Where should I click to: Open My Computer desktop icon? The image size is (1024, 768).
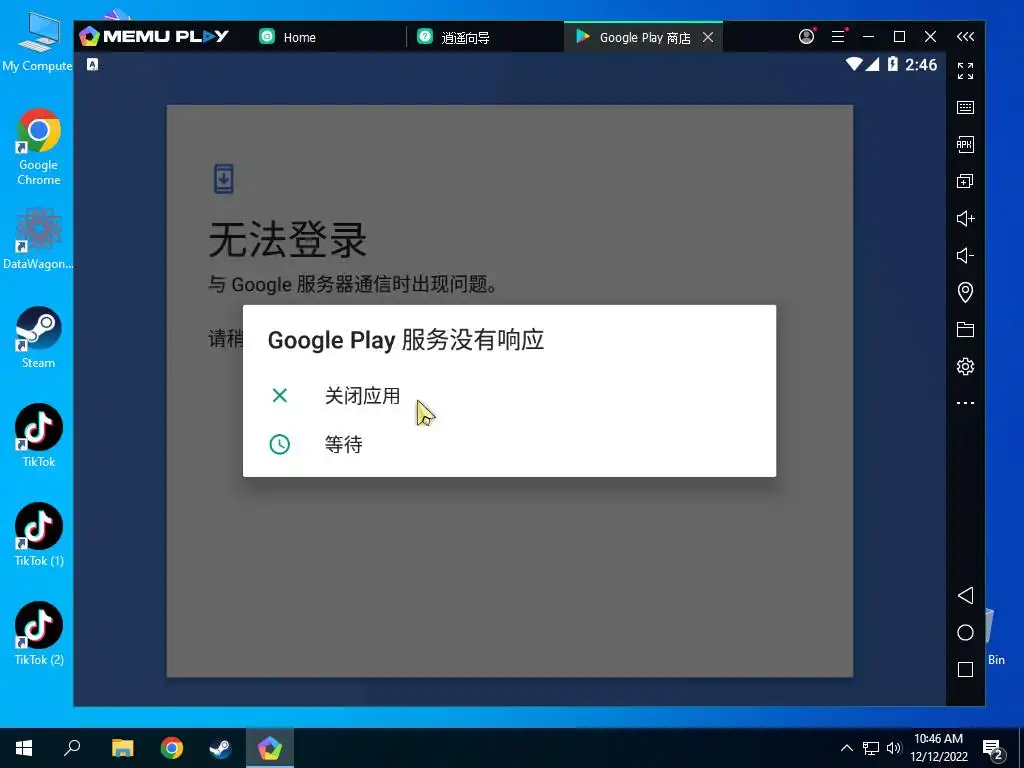pos(37,42)
